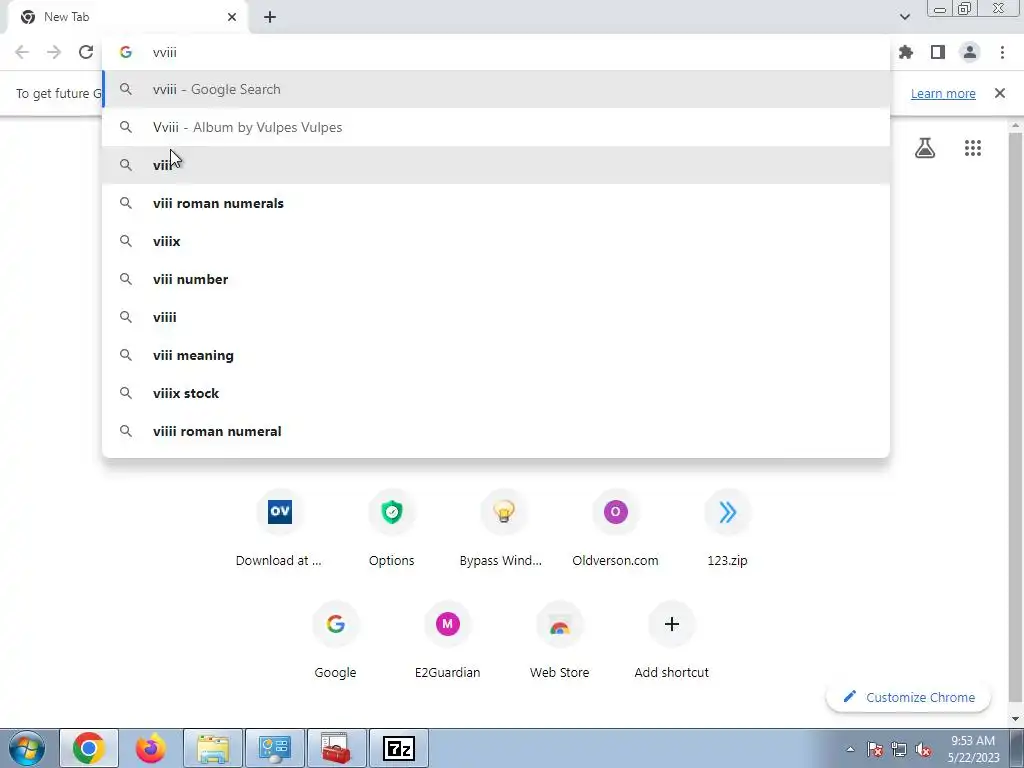Open the control panel taskbar icon
This screenshot has height=768, width=1024.
click(x=275, y=748)
